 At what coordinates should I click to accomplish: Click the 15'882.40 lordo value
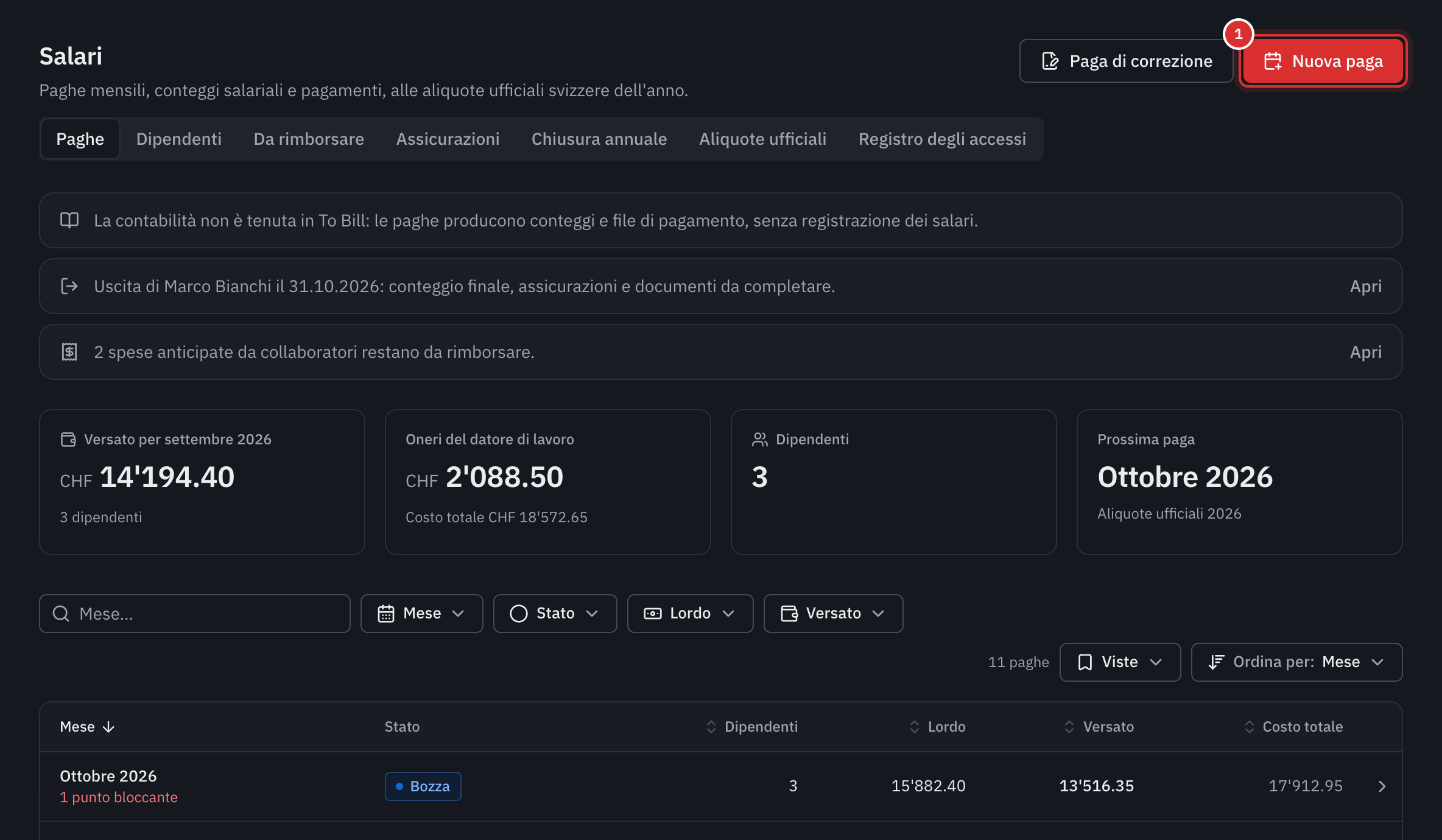coord(929,786)
